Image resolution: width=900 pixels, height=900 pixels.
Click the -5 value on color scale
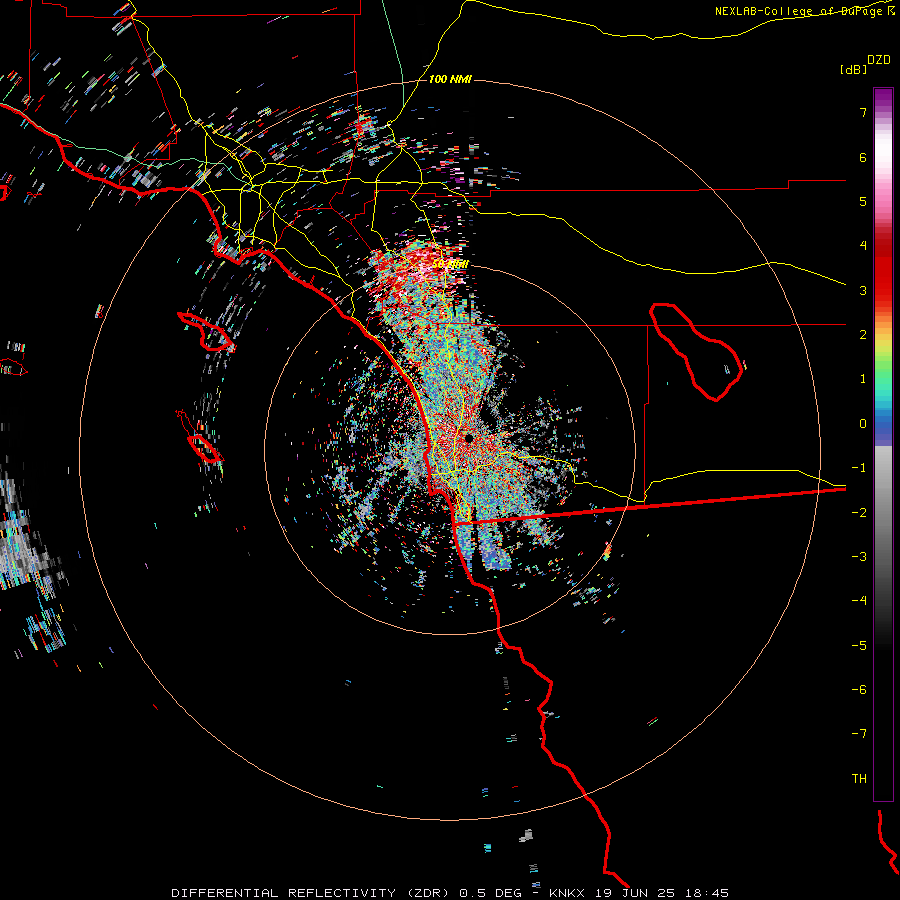[x=859, y=646]
